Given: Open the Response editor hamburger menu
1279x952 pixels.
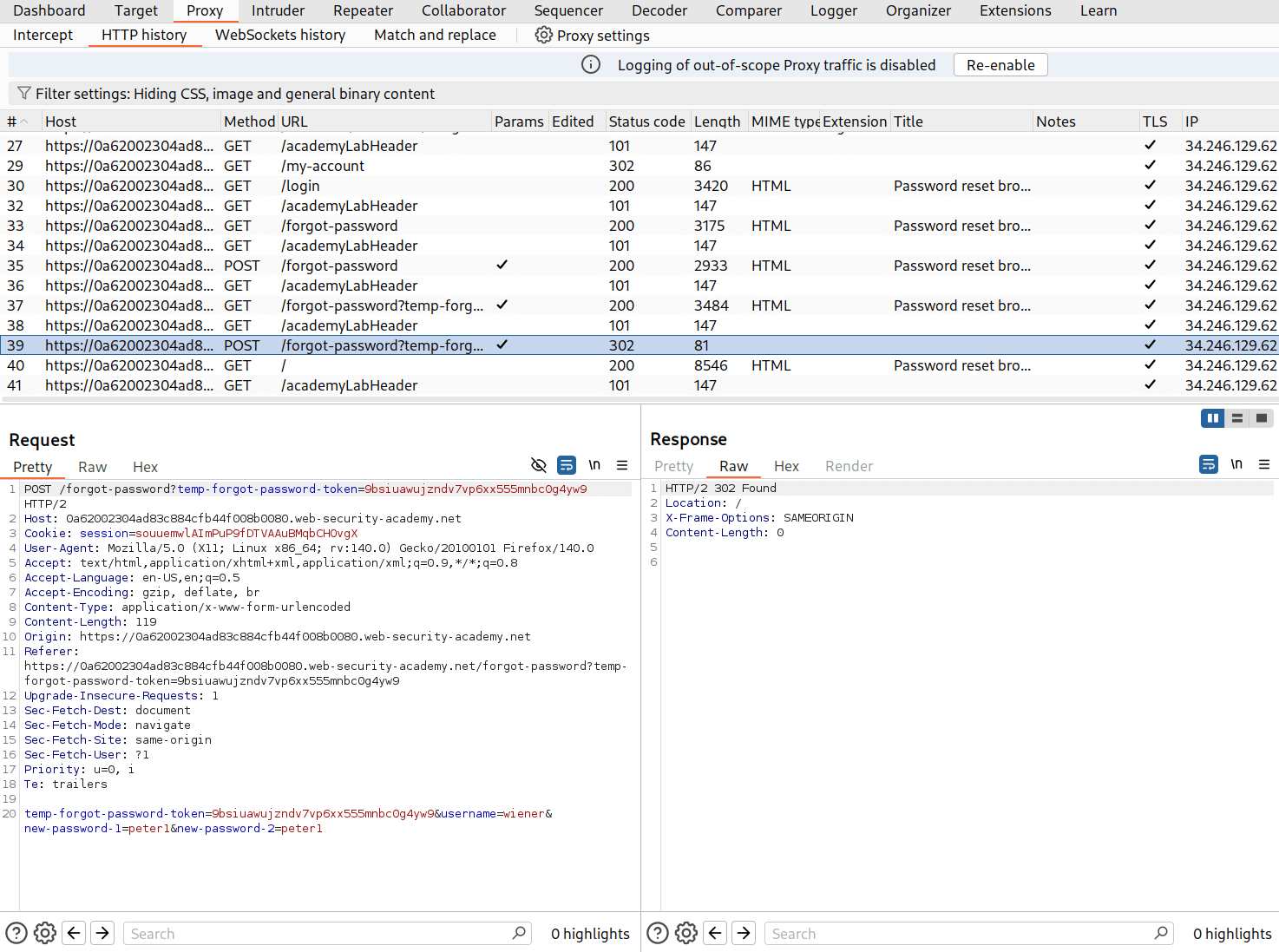Looking at the screenshot, I should coord(1264,464).
